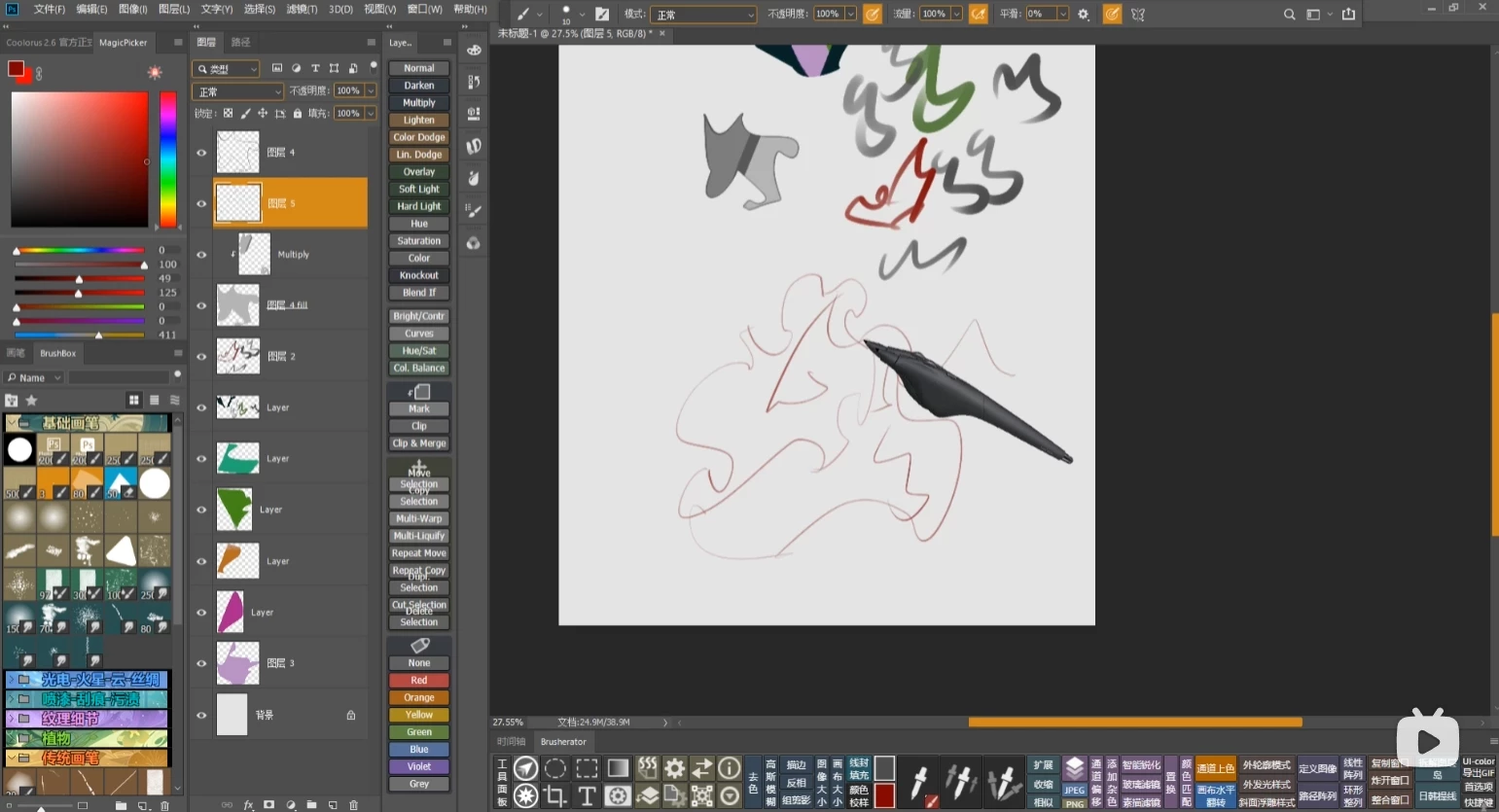Select the elliptical marquee icon in bottom panel
This screenshot has height=812, width=1499.
pos(555,768)
